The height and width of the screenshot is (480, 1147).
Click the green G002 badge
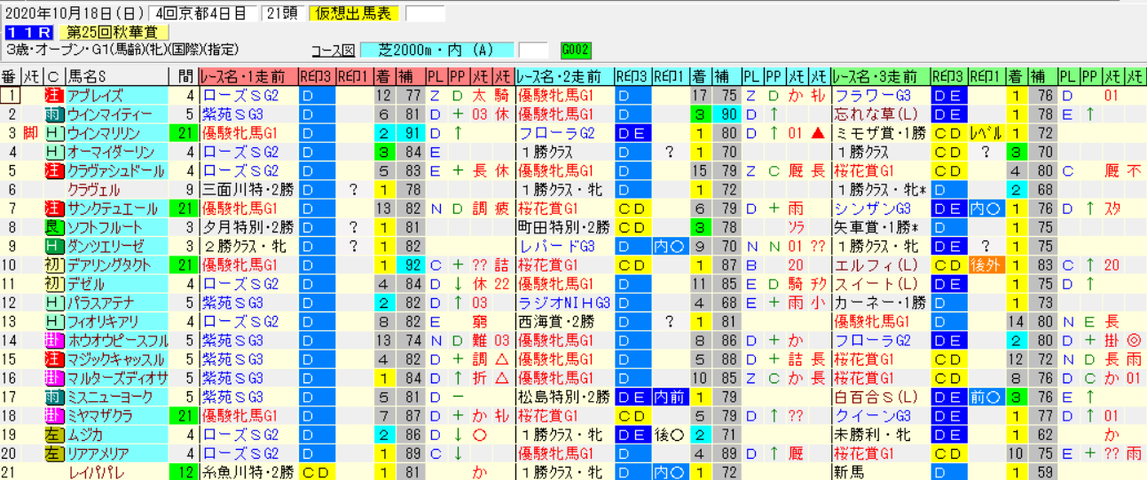point(576,50)
